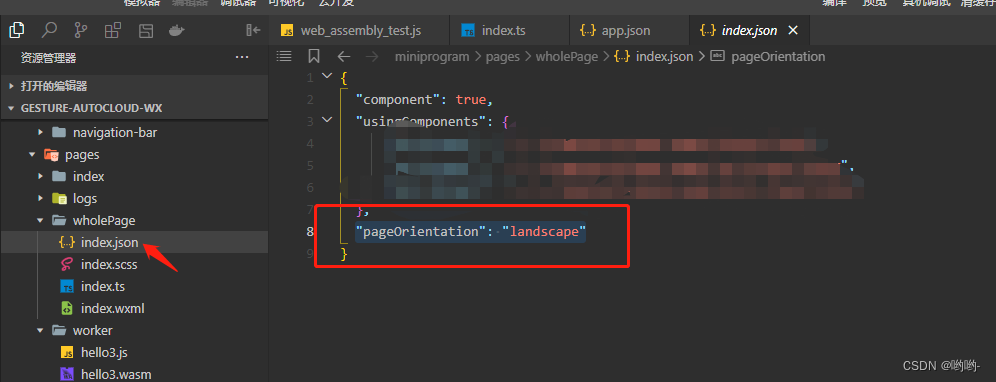Viewport: 996px width, 382px height.
Task: Click pageOrientation in the breadcrumb
Action: coord(778,57)
